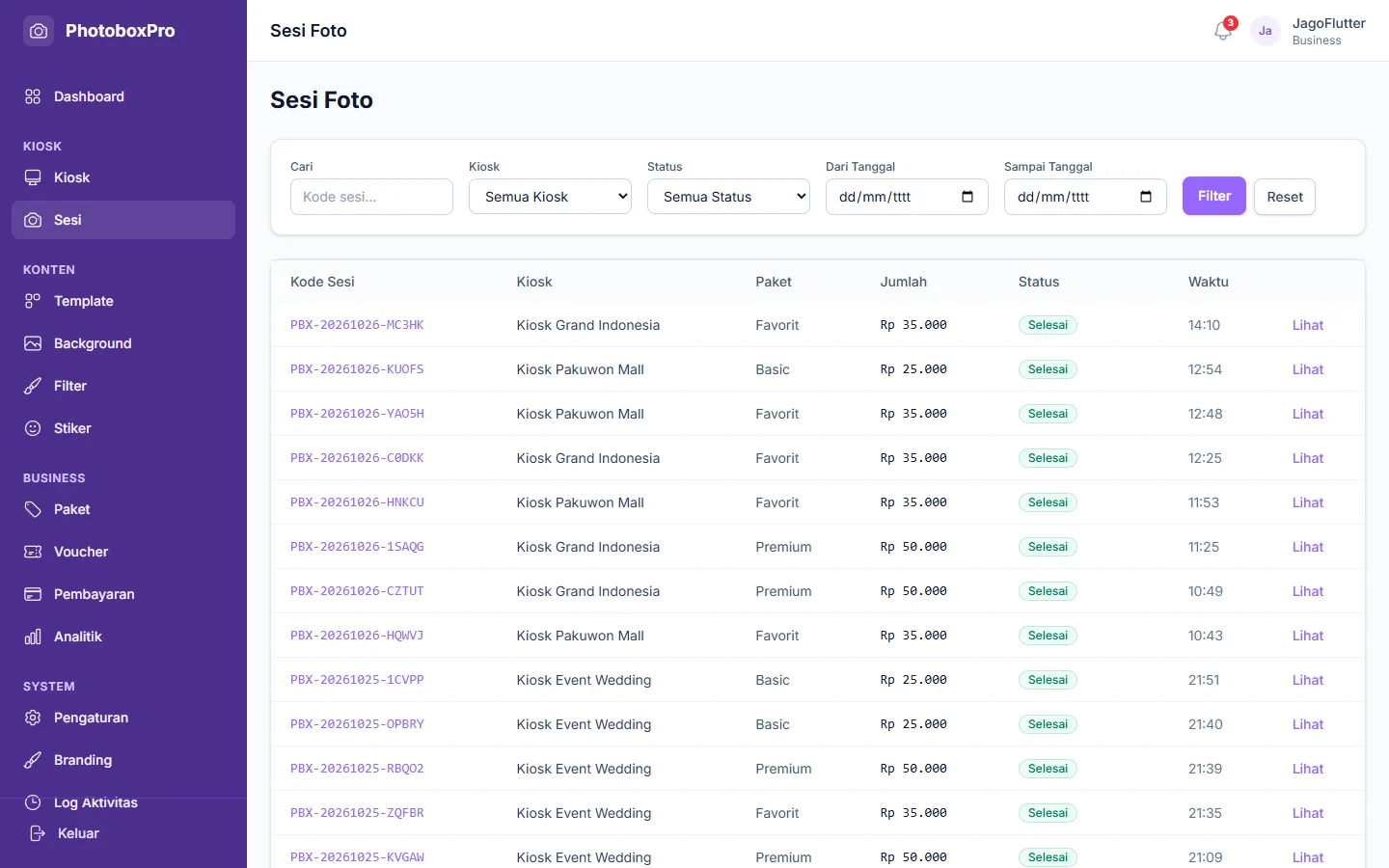Image resolution: width=1389 pixels, height=868 pixels.
Task: Click the Keluar logout icon
Action: pos(38,833)
